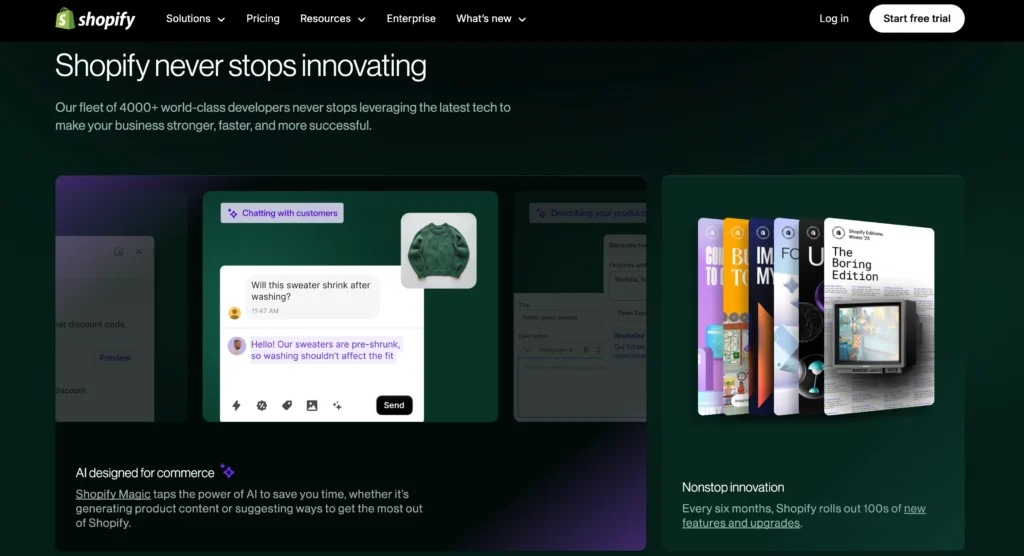Follow the new features and upgrades link
The width and height of the screenshot is (1024, 556).
914,509
